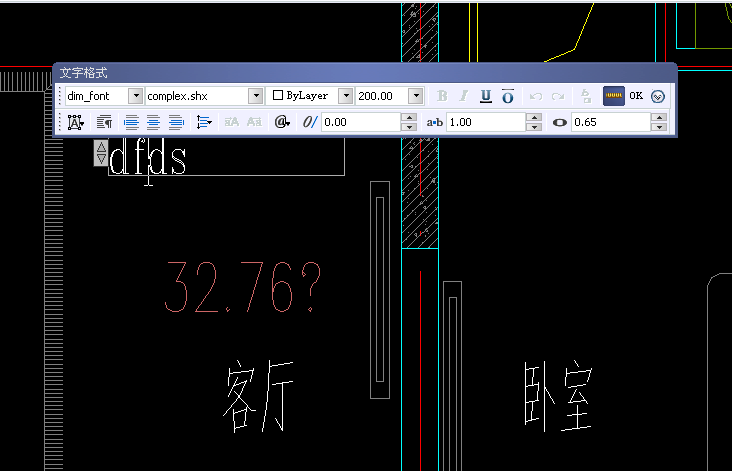Increase the width factor value
This screenshot has width=732, height=471.
click(x=659, y=118)
